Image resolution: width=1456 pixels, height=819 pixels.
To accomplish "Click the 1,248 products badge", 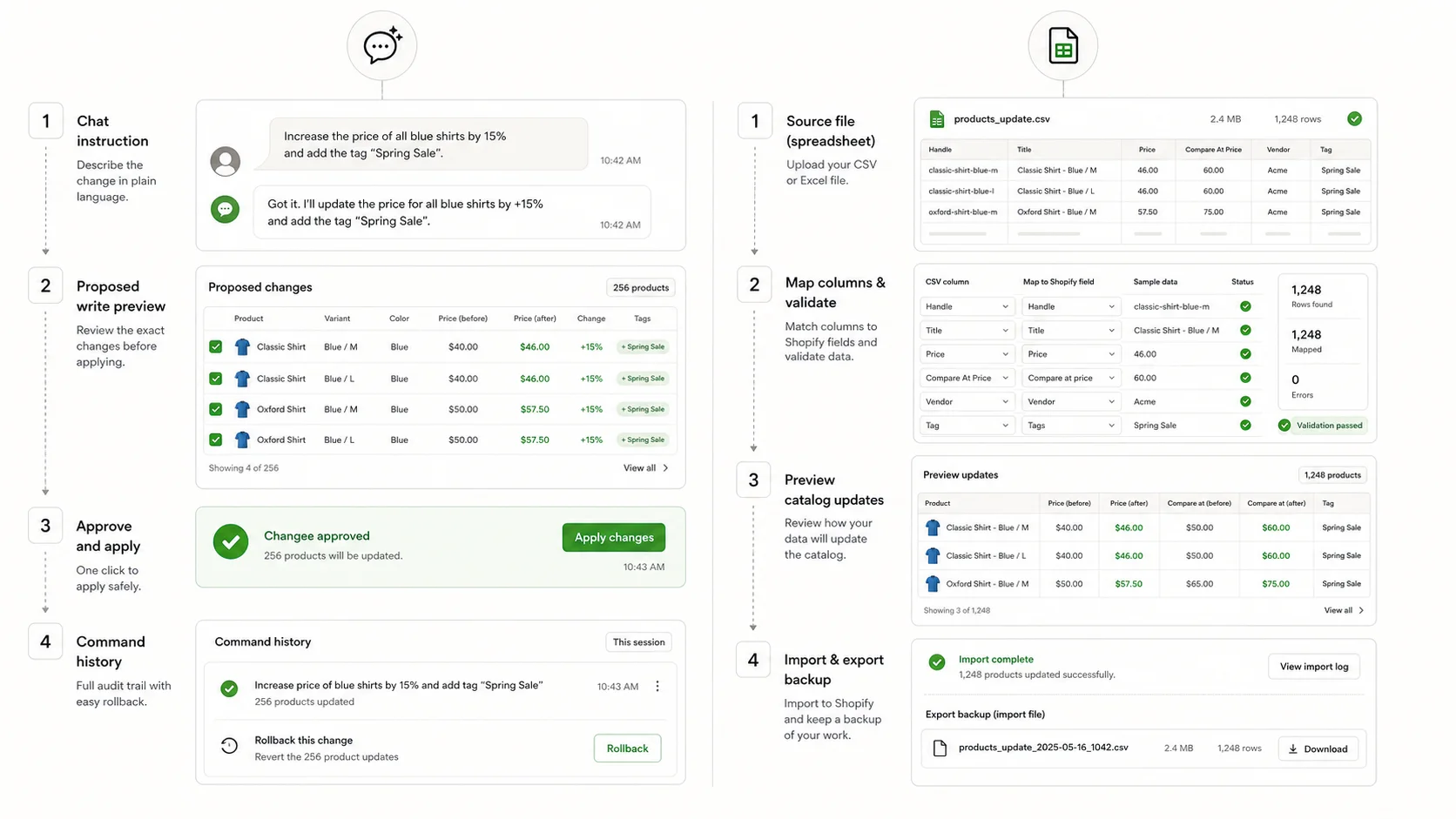I will coord(1332,475).
